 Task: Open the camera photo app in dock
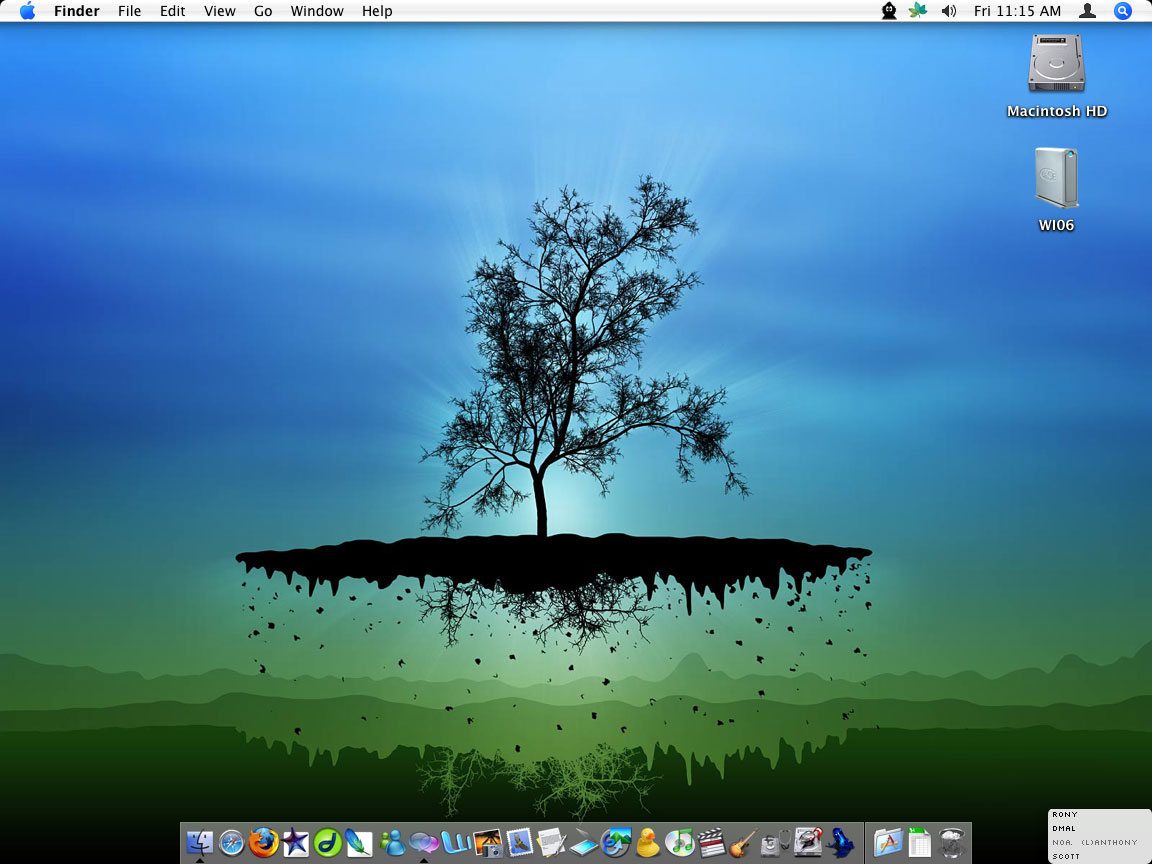tap(488, 842)
